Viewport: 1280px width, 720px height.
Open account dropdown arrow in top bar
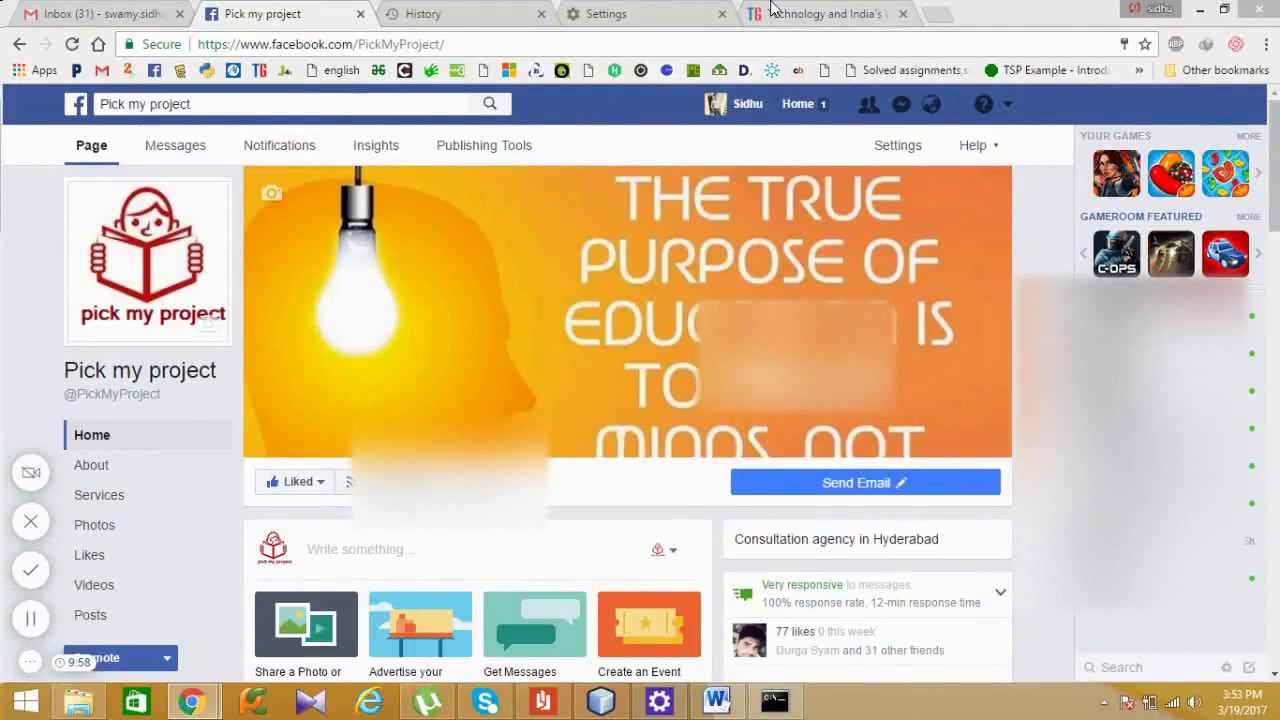[1007, 104]
